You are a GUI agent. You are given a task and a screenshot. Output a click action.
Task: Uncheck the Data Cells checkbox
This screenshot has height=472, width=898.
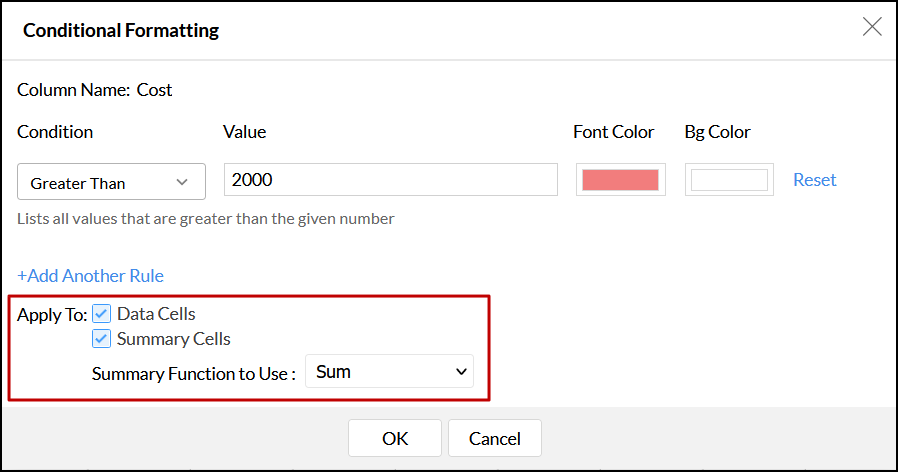pyautogui.click(x=102, y=314)
